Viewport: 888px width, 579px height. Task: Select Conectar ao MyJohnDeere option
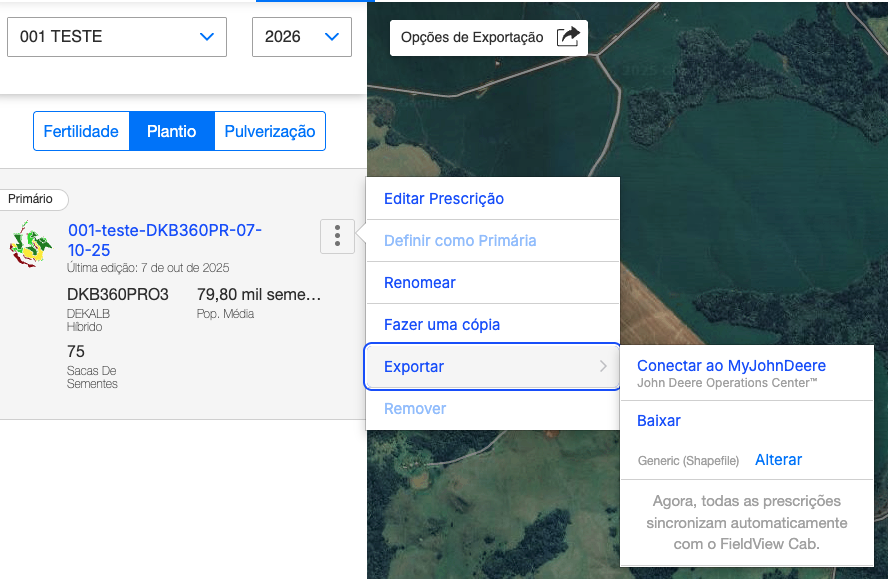tap(731, 366)
